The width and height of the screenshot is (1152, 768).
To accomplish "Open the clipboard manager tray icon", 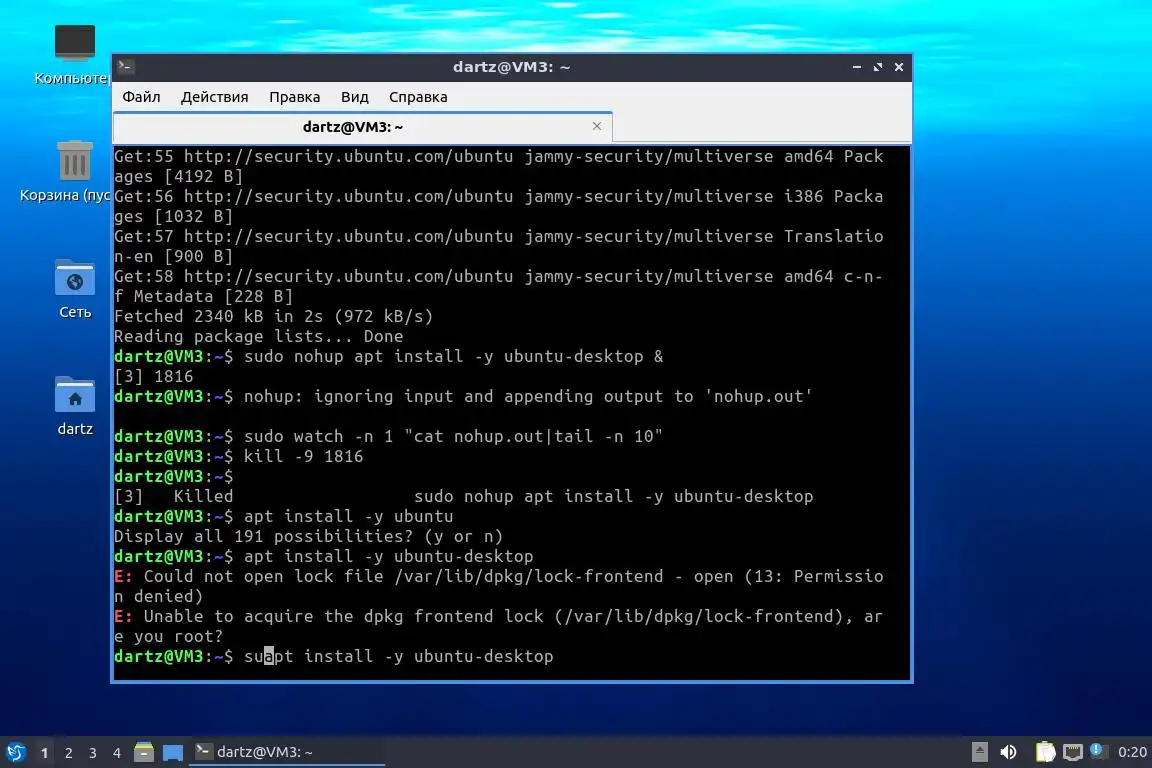I will click(x=1045, y=752).
